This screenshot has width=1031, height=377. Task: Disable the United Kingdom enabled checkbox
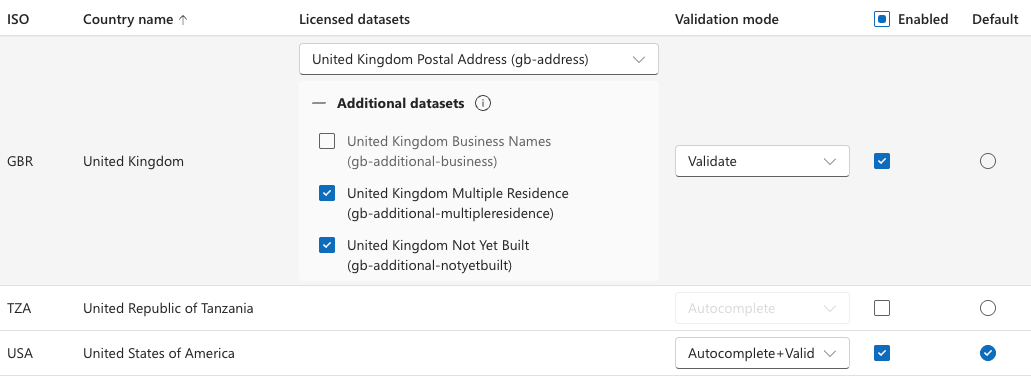(882, 161)
